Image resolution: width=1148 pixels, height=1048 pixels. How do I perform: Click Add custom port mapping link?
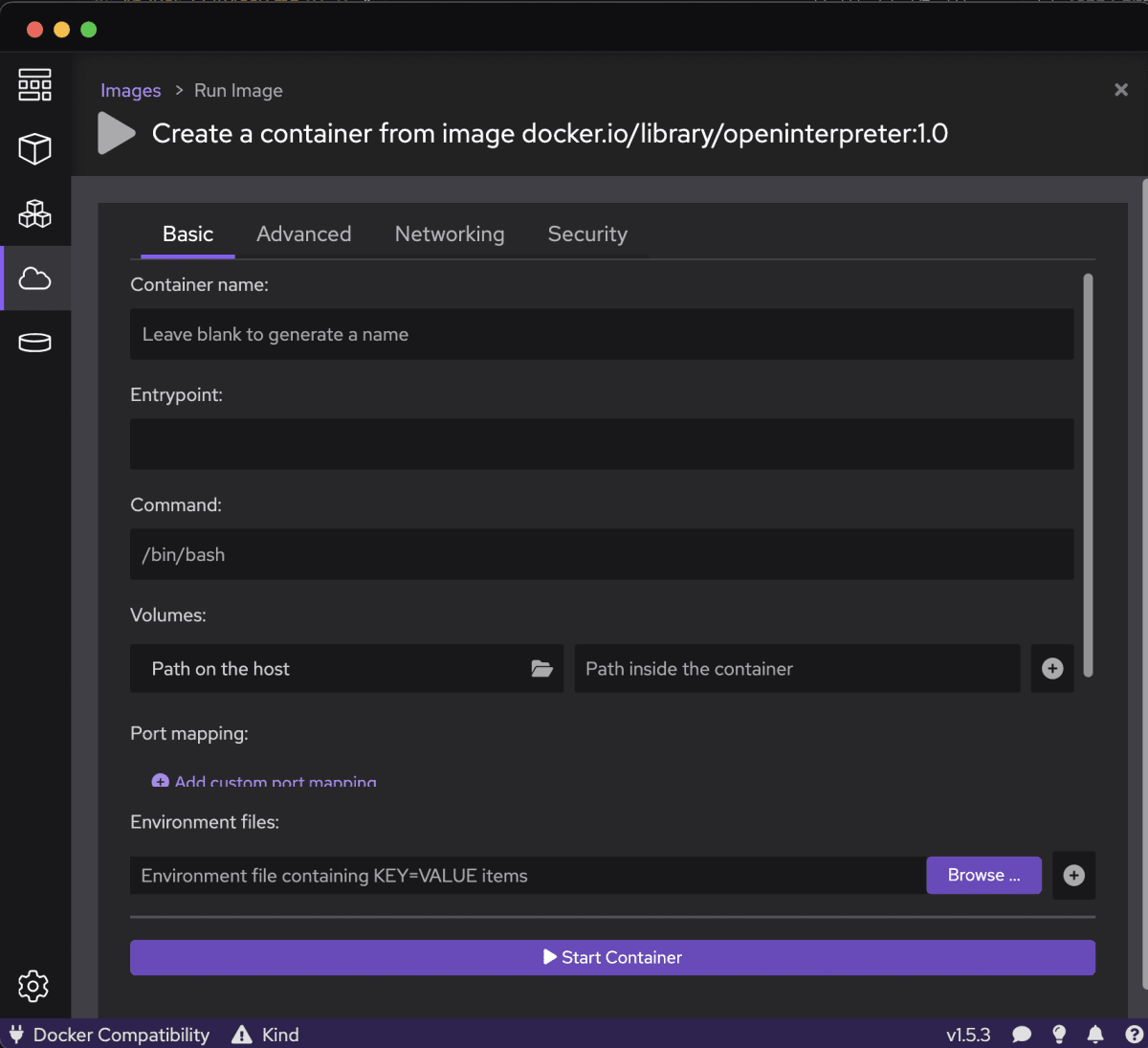pos(276,781)
